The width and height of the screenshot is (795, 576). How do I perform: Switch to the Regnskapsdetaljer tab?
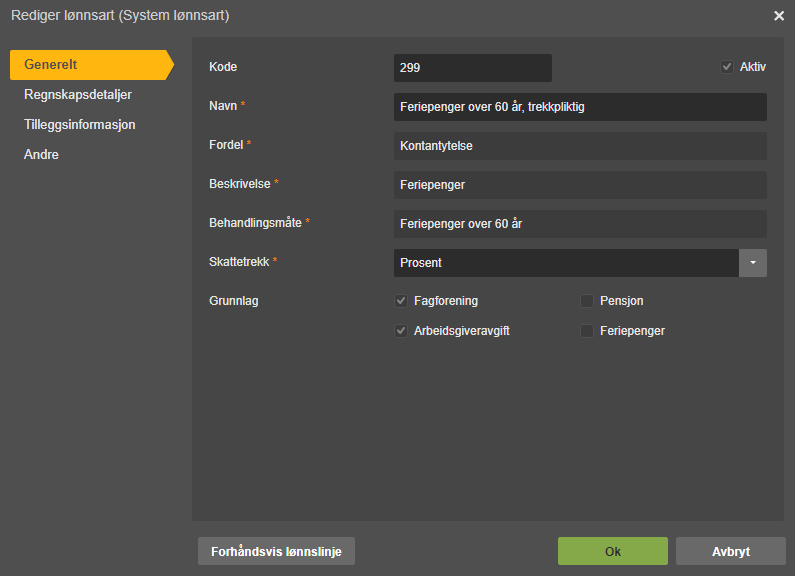pyautogui.click(x=78, y=95)
